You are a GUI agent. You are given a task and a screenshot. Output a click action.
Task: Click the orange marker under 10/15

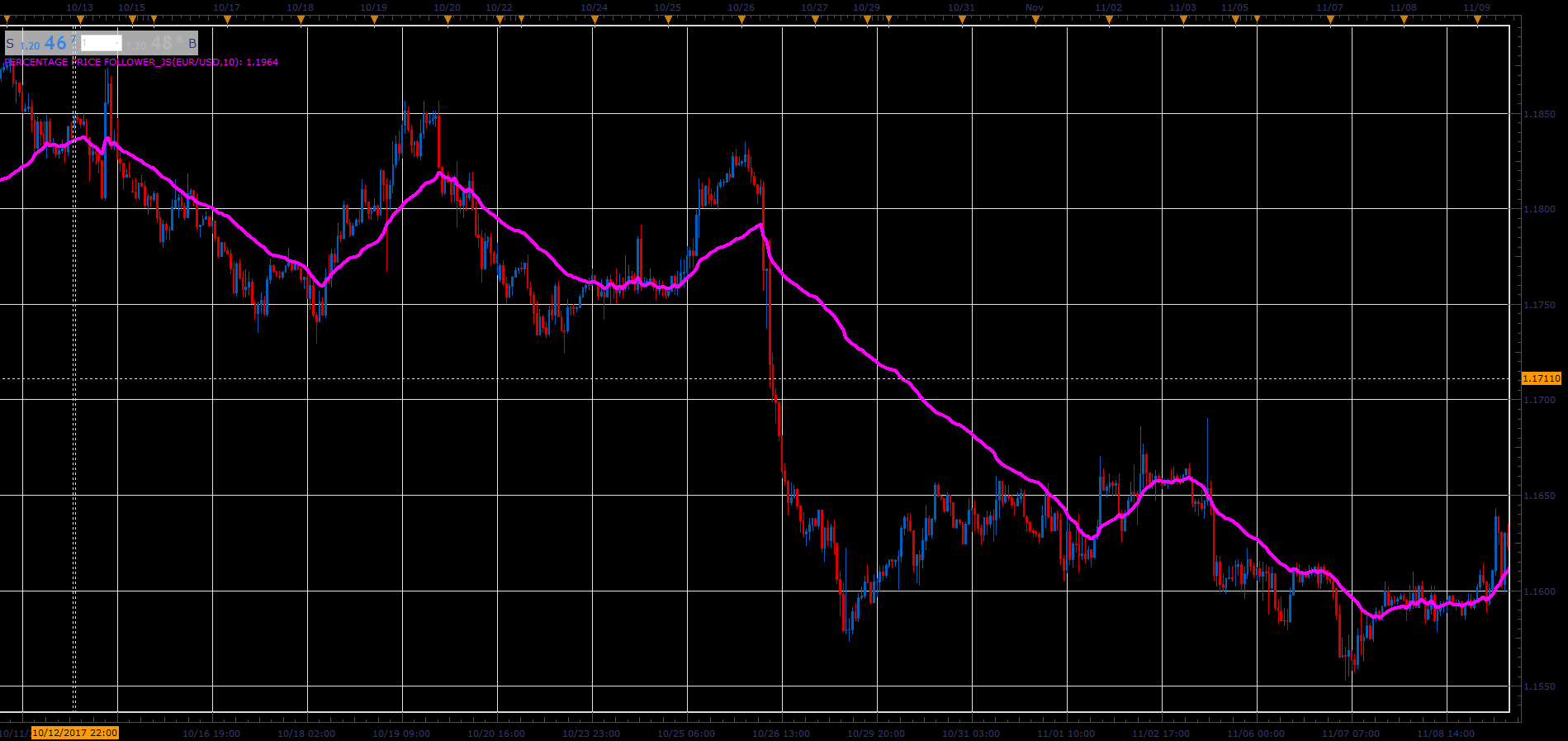(132, 19)
